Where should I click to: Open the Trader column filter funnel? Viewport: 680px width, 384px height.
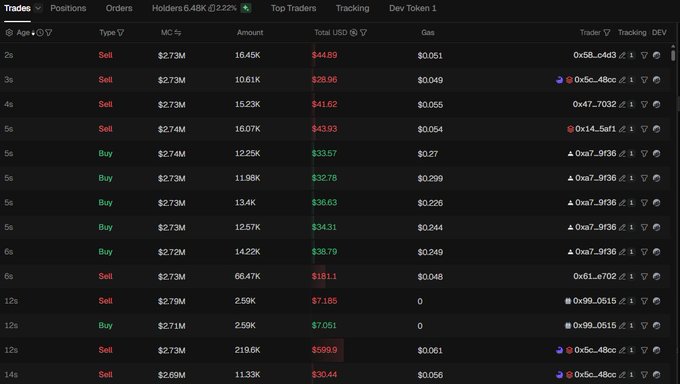coord(607,33)
